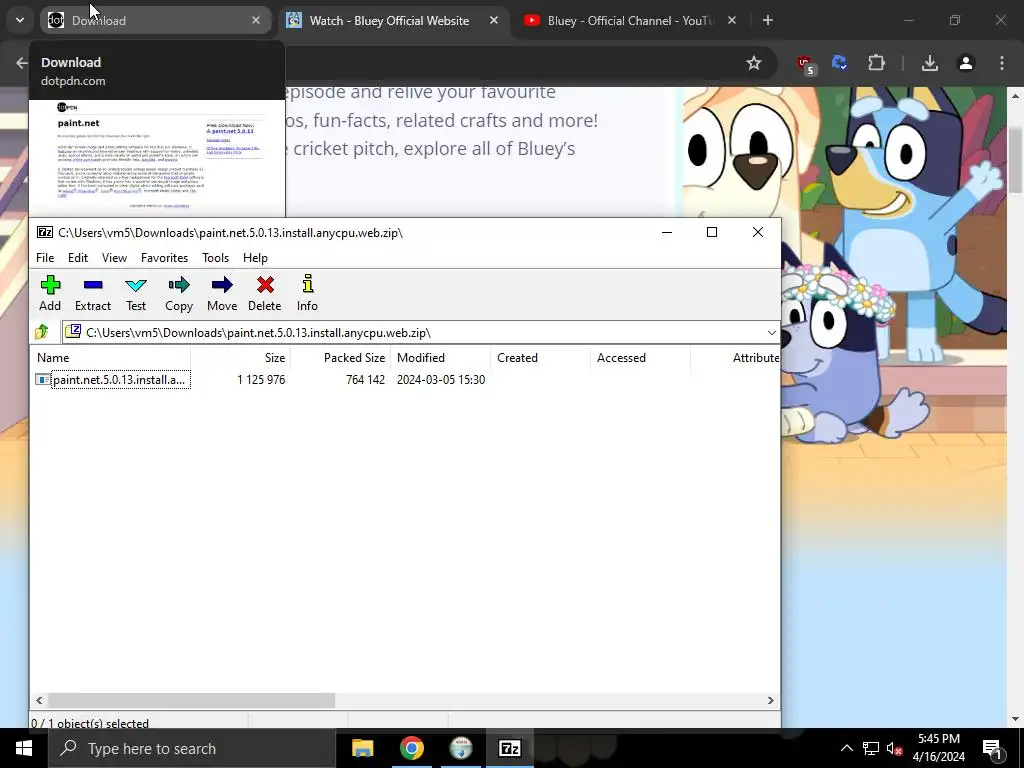This screenshot has height=768, width=1024.
Task: Open the Chrome three-dot menu
Action: click(1002, 63)
